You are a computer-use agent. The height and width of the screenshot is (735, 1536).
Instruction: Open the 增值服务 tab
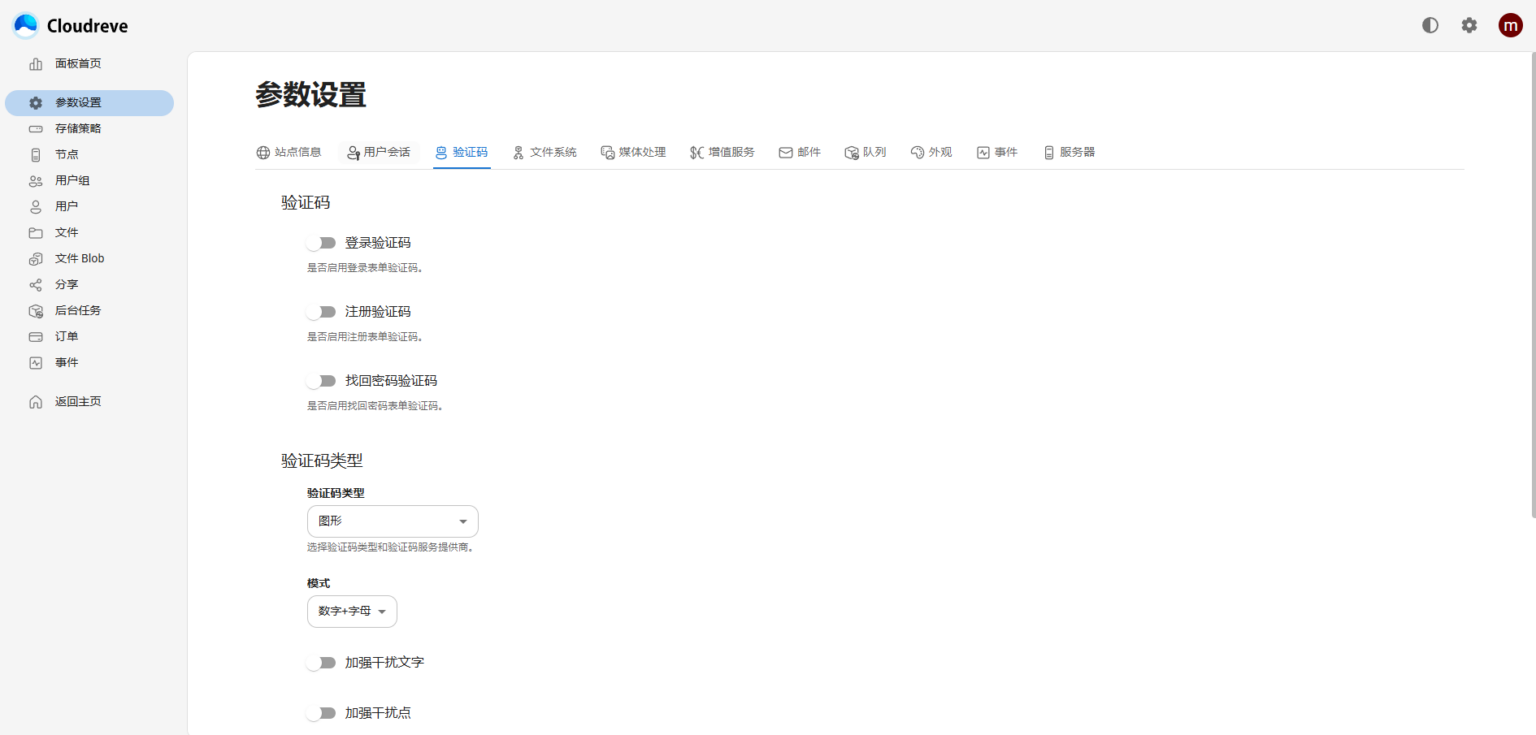(722, 152)
